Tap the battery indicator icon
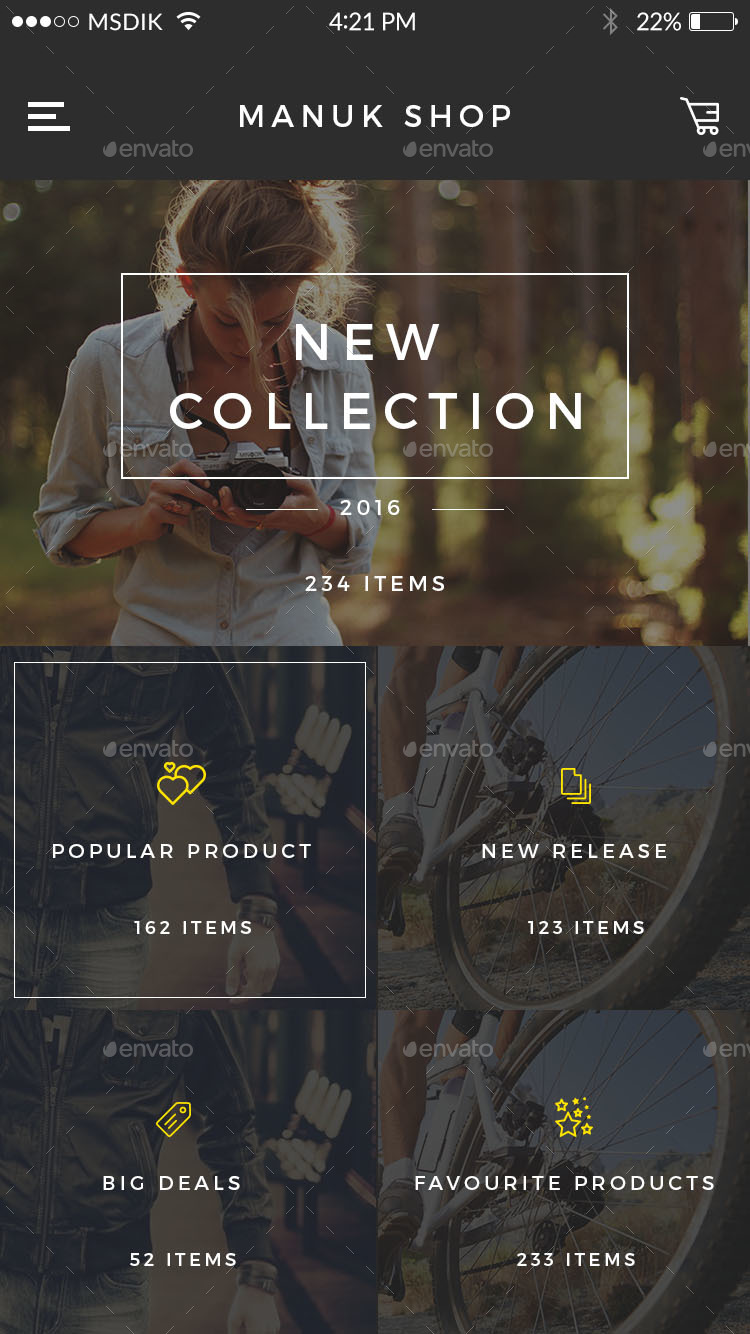 (713, 22)
